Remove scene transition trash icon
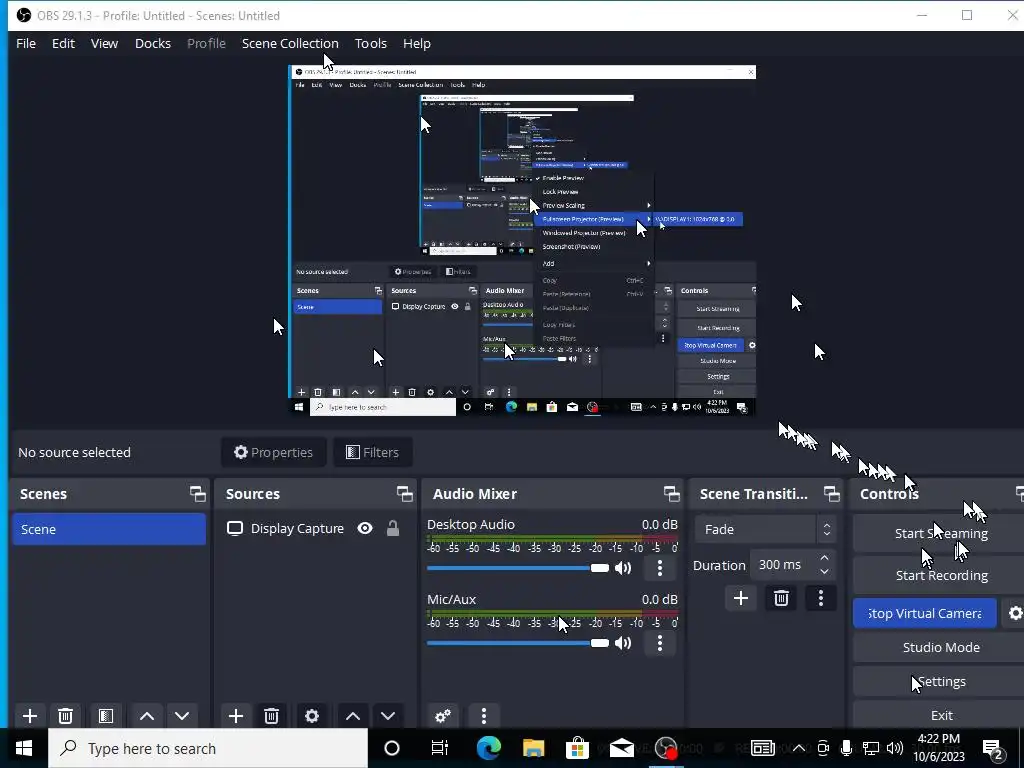This screenshot has width=1024, height=768. tap(781, 598)
